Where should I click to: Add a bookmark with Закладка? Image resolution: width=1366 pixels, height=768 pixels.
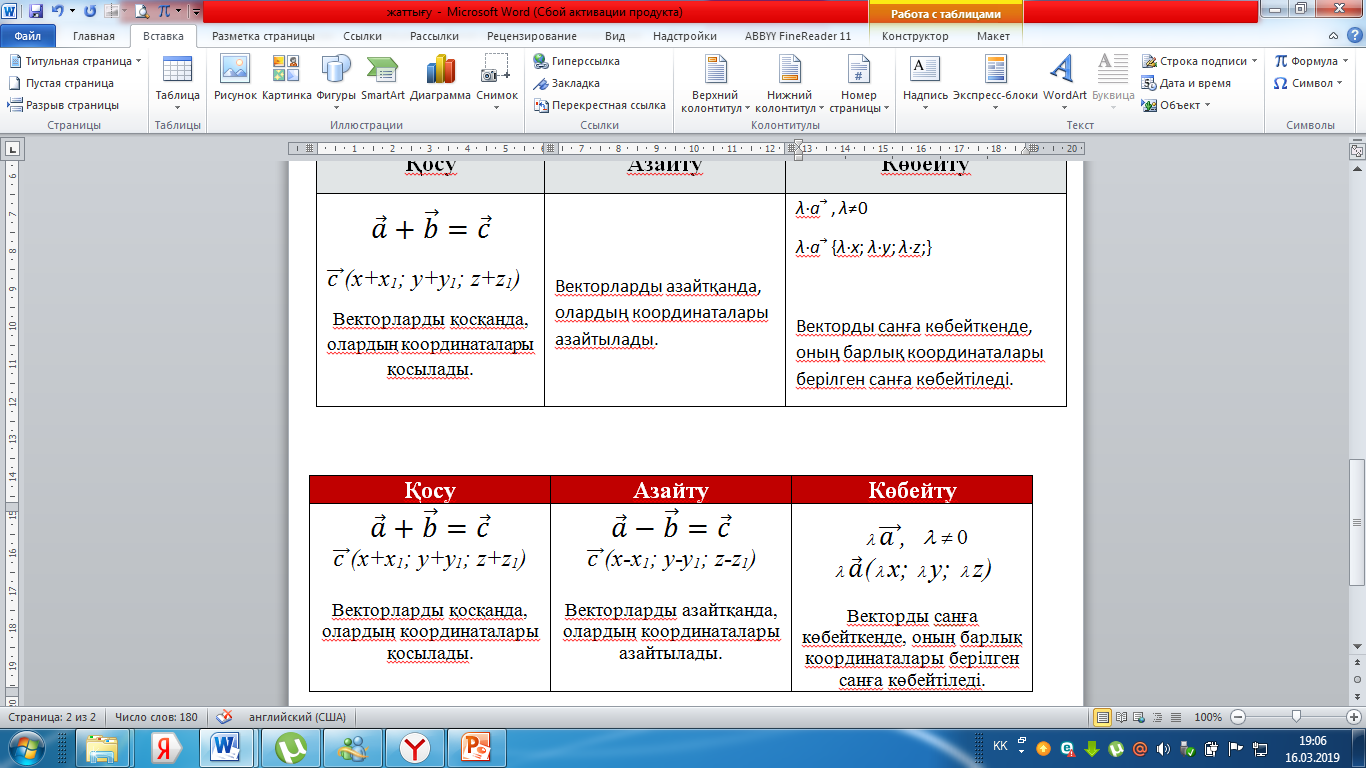point(567,83)
